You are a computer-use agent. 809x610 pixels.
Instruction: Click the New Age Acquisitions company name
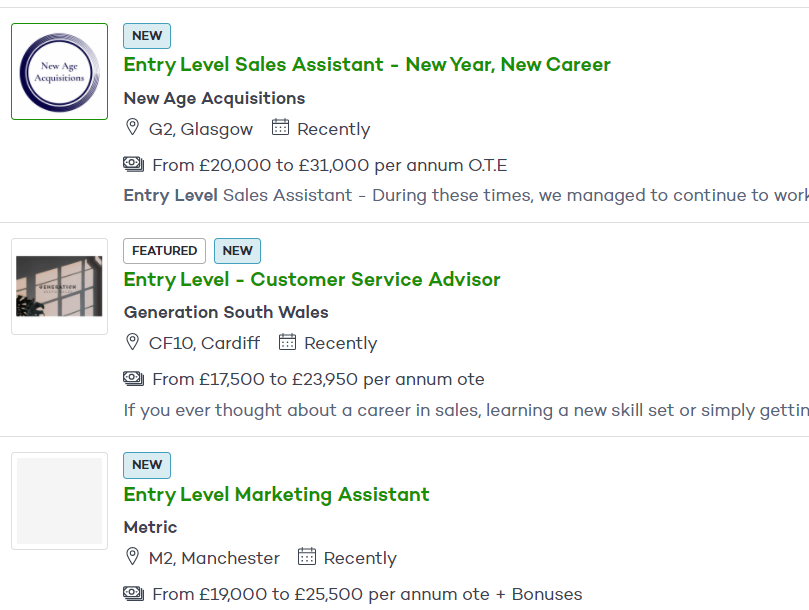pos(214,98)
